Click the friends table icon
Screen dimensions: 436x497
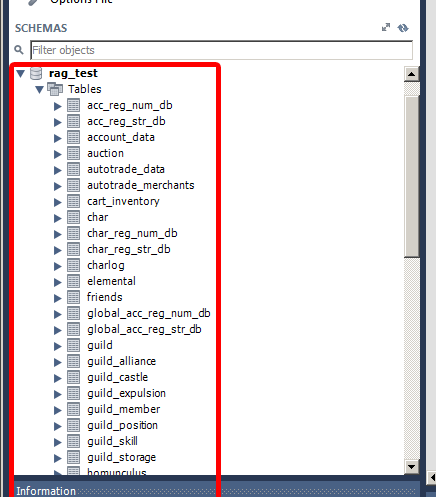click(x=73, y=297)
